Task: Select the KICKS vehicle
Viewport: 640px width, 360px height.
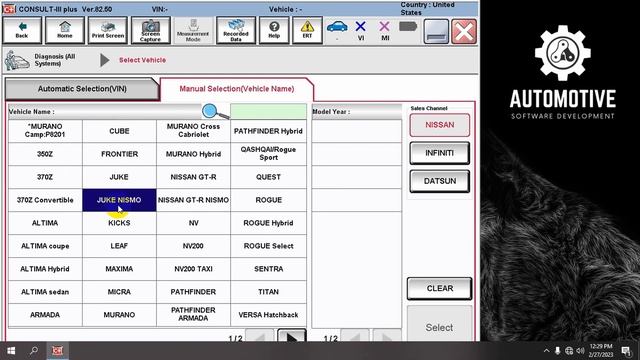Action: coord(119,223)
